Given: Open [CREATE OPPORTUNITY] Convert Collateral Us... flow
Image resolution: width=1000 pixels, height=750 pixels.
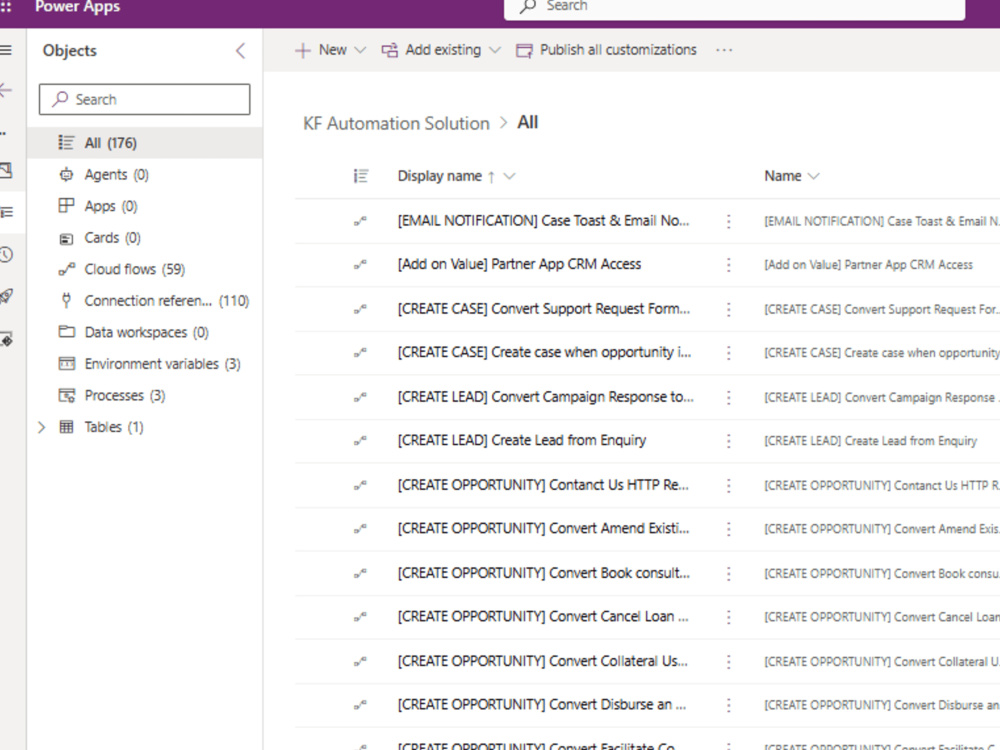Looking at the screenshot, I should click(x=543, y=661).
